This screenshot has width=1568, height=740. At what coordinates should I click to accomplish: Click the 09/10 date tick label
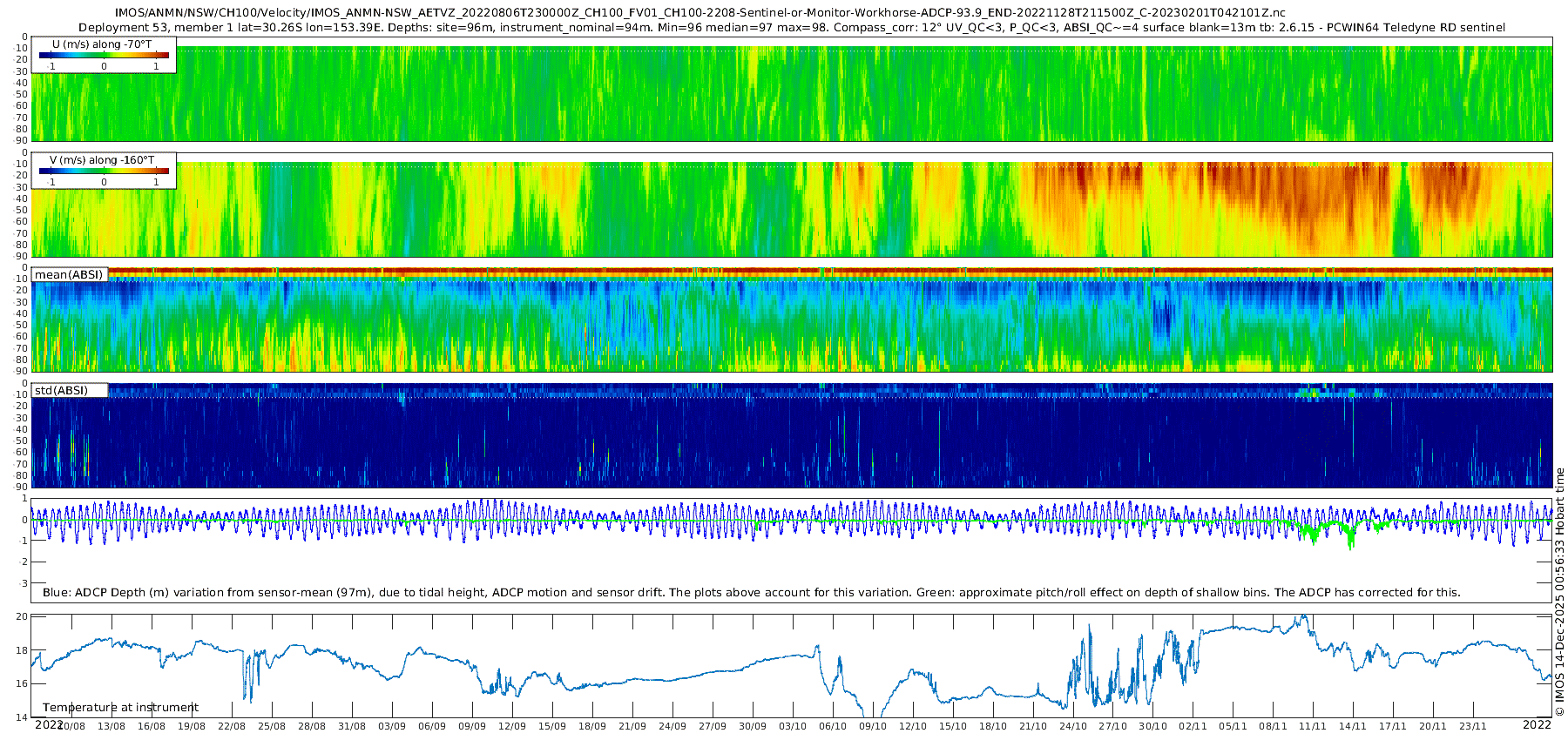pyautogui.click(x=873, y=726)
